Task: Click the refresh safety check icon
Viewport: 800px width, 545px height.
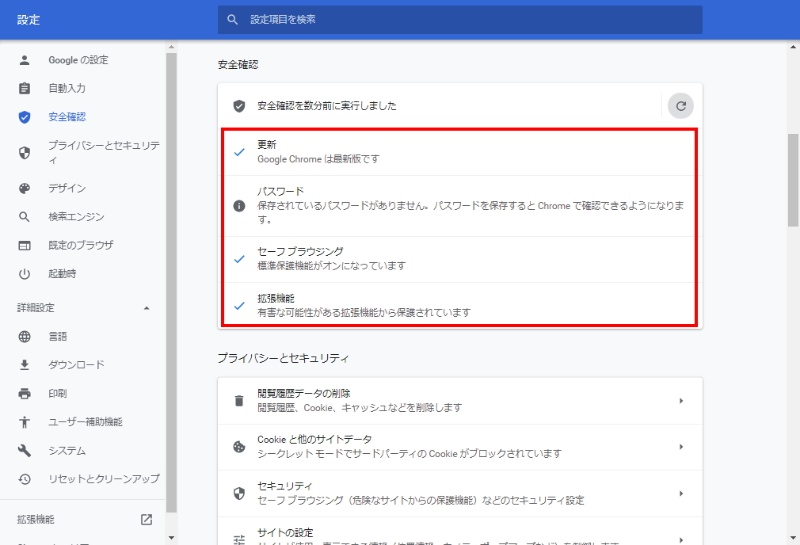Action: click(x=680, y=106)
